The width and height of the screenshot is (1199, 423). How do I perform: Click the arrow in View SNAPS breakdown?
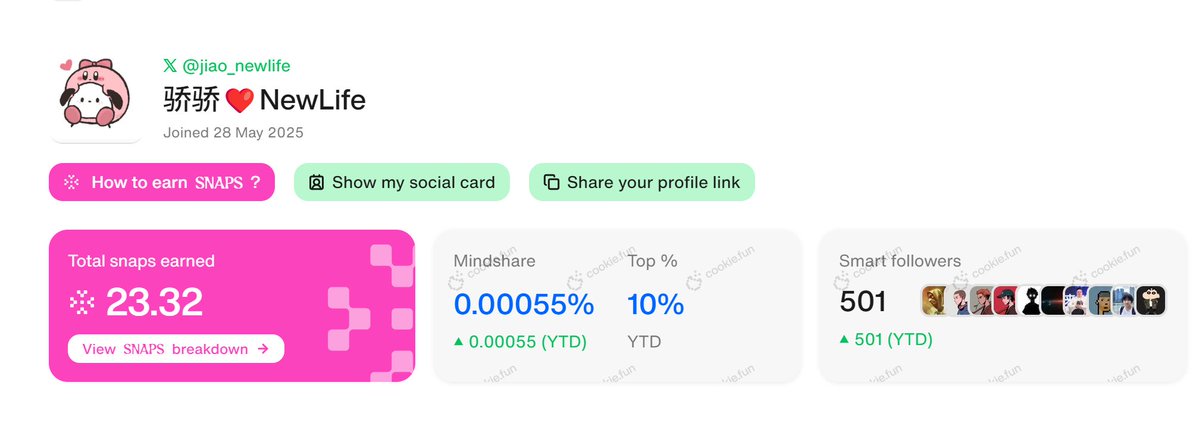click(x=263, y=349)
